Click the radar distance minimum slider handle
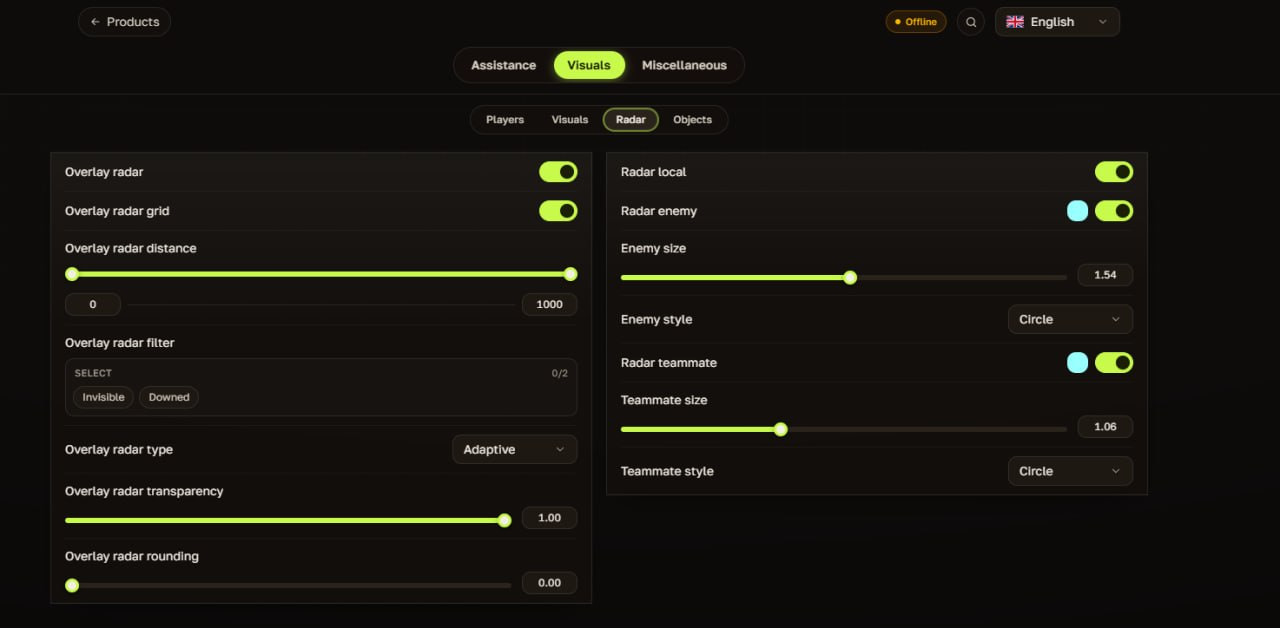The image size is (1280, 628). (72, 274)
